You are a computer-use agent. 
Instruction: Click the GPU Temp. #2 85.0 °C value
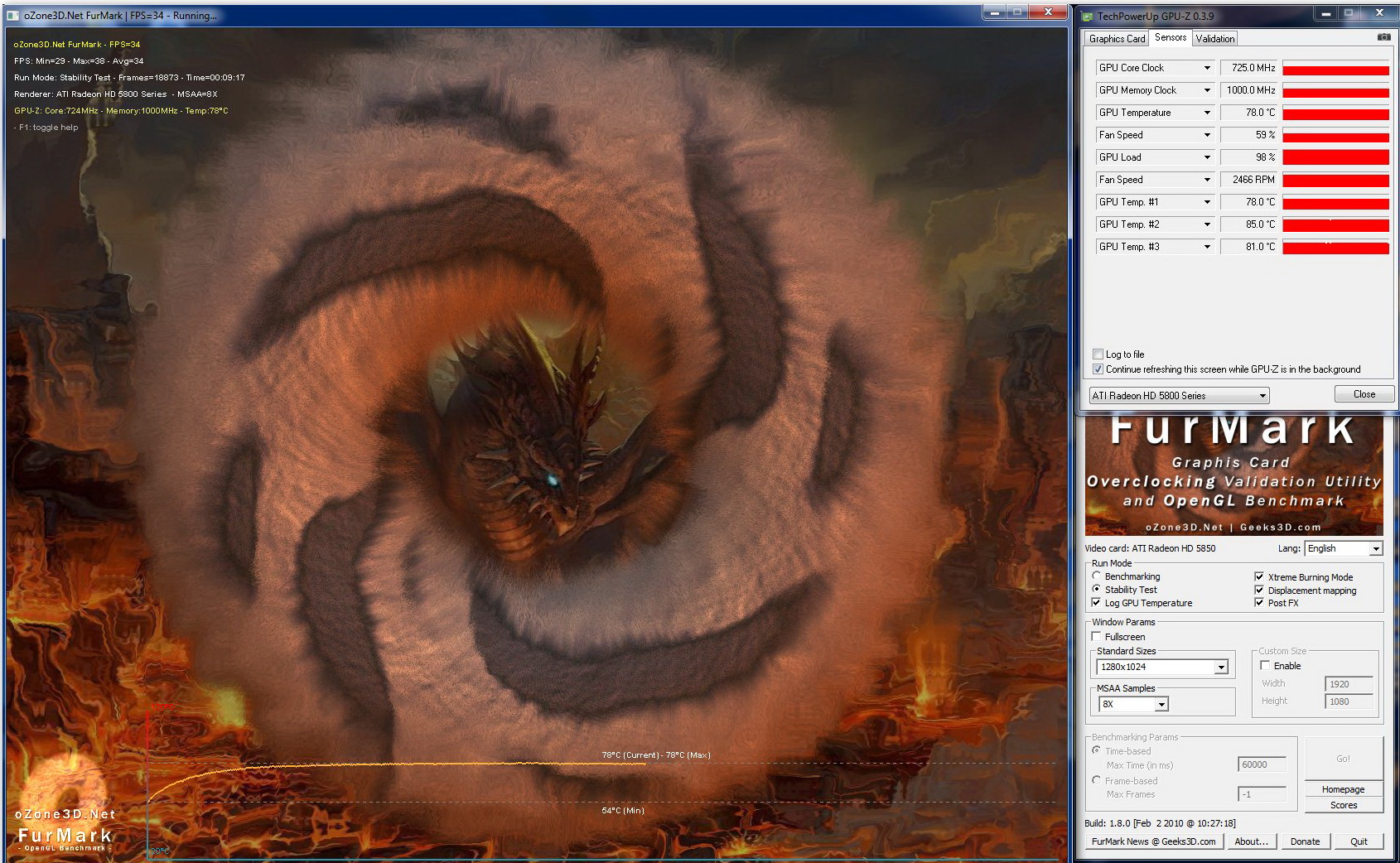click(1250, 224)
